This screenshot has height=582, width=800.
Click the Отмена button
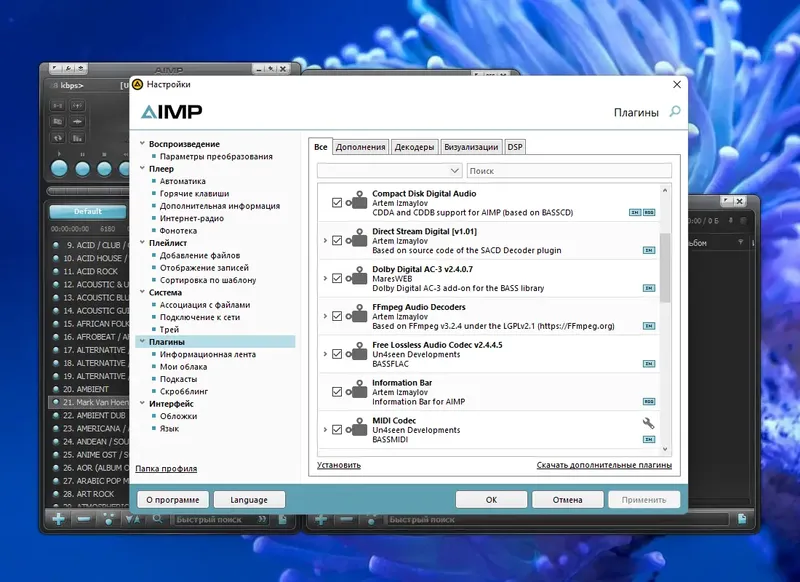[567, 500]
